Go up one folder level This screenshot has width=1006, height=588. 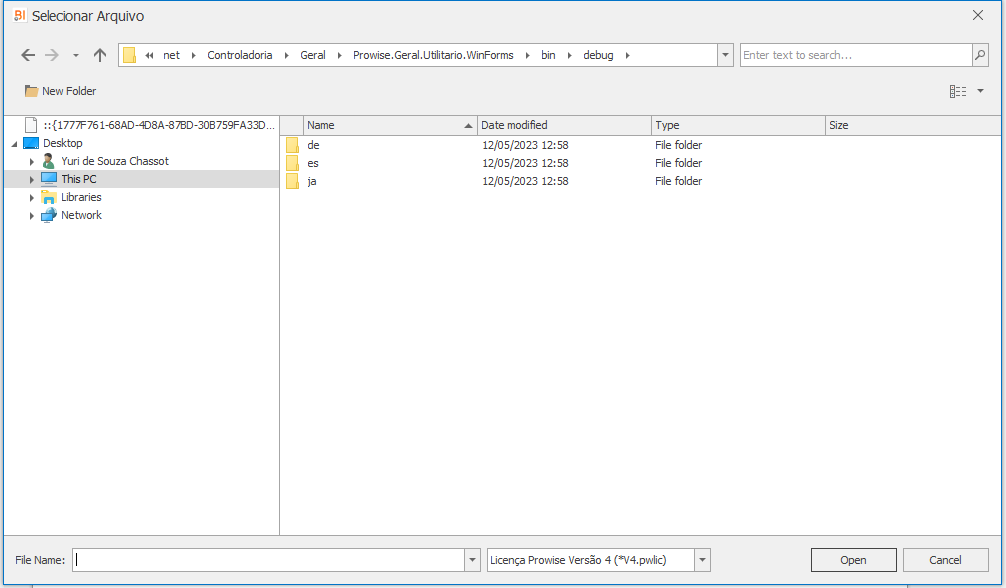pyautogui.click(x=99, y=55)
